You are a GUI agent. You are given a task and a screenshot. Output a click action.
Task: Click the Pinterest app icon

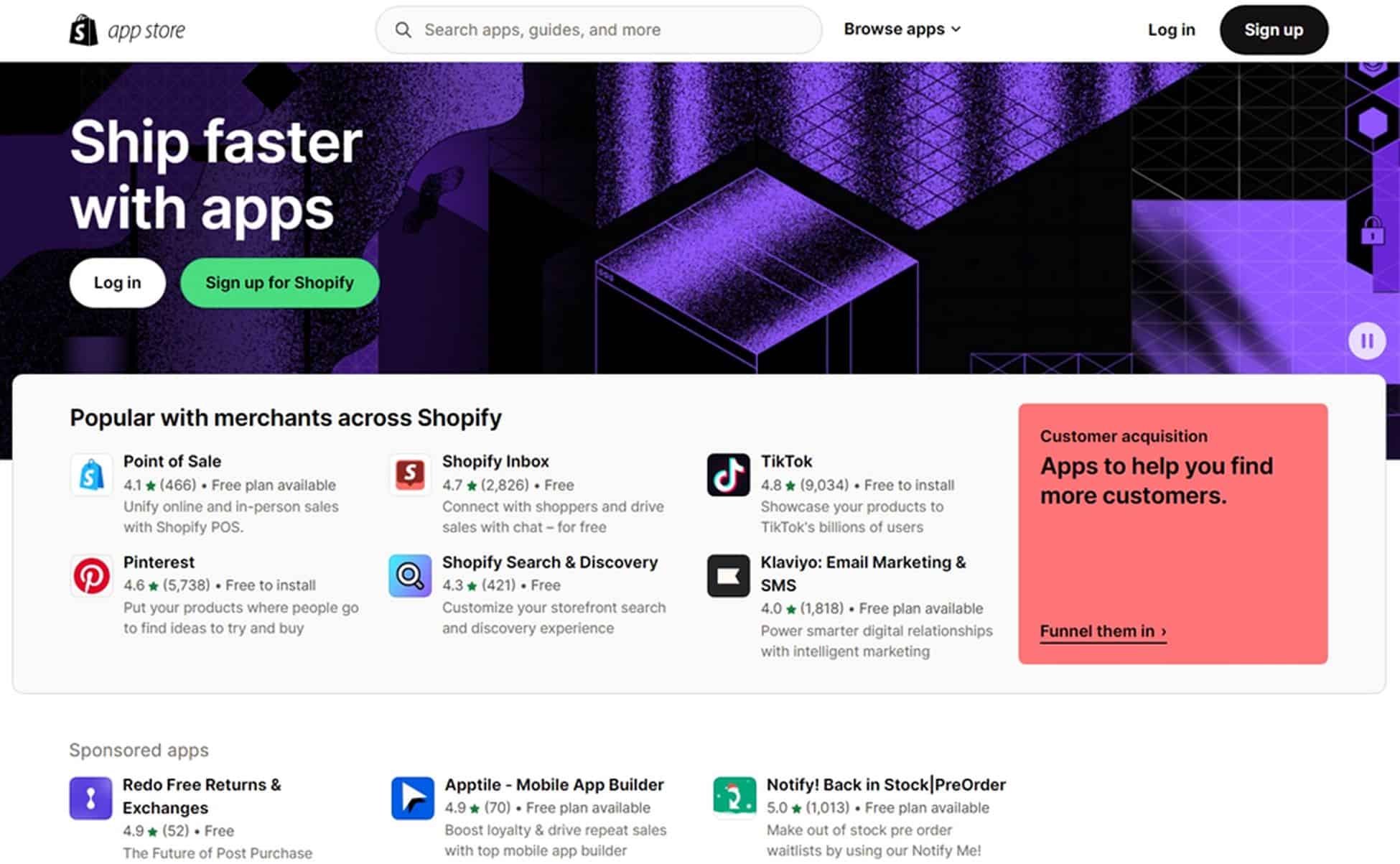(90, 575)
